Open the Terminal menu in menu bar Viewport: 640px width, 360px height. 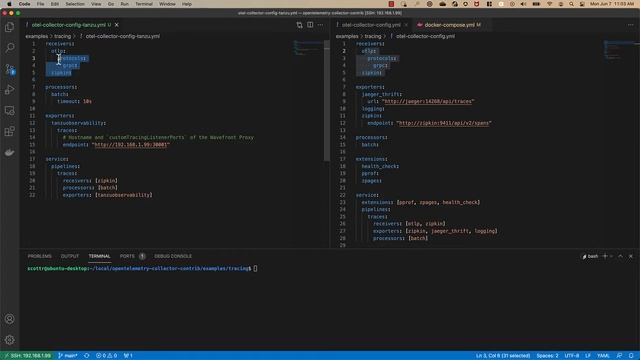144,4
